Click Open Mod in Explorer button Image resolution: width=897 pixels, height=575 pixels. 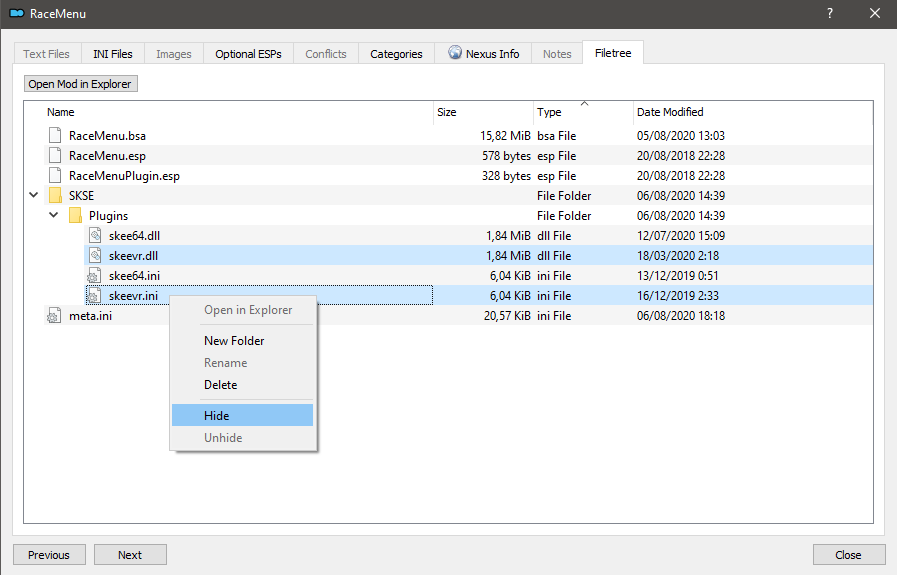coord(80,84)
